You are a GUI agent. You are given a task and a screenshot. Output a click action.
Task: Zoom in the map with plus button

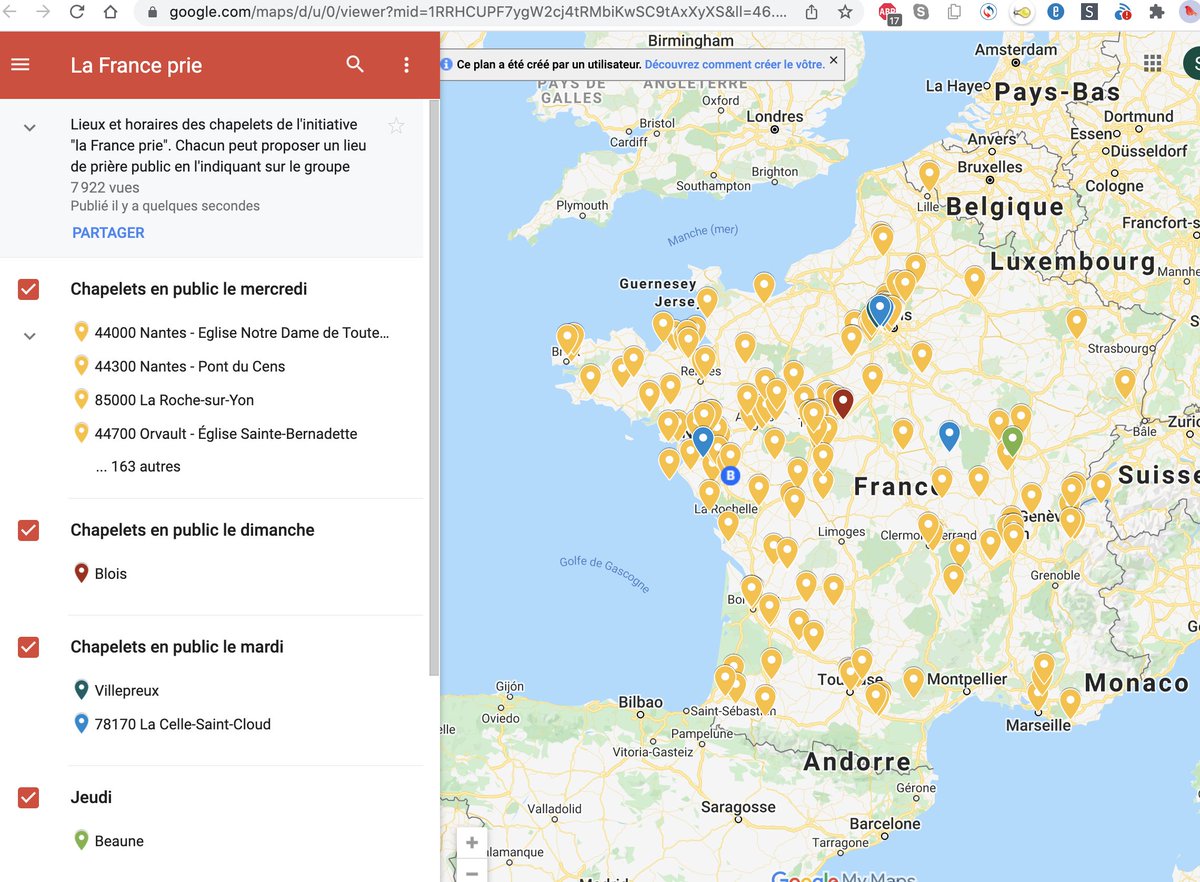(472, 843)
